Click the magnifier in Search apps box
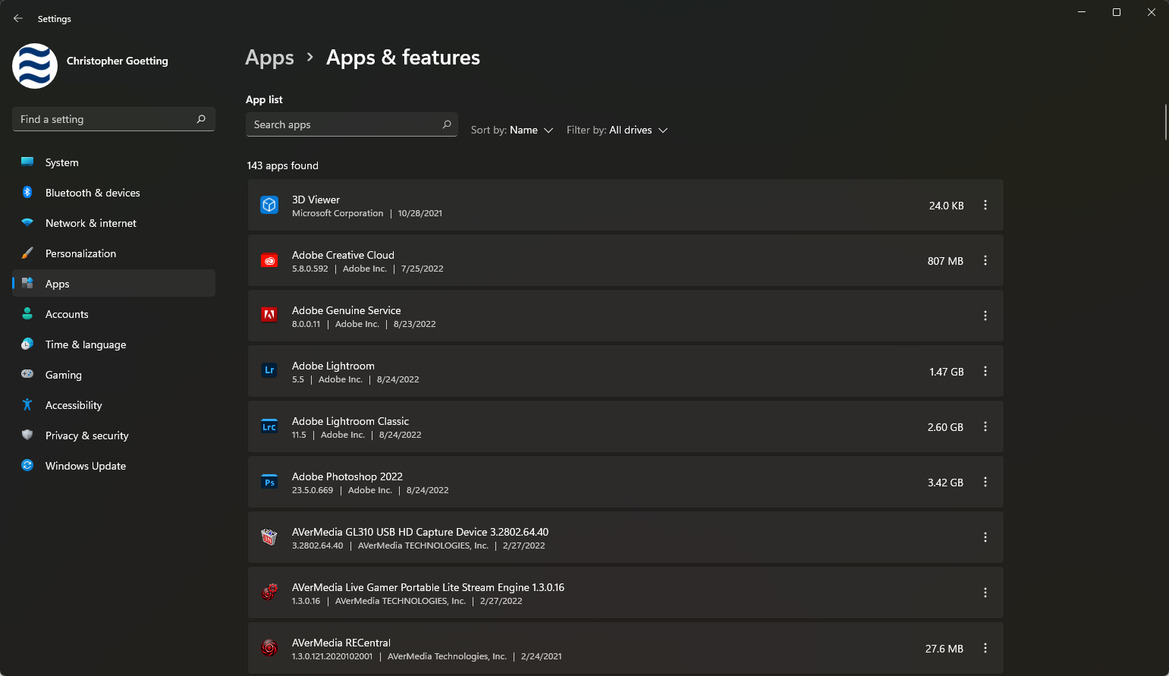 pos(447,124)
